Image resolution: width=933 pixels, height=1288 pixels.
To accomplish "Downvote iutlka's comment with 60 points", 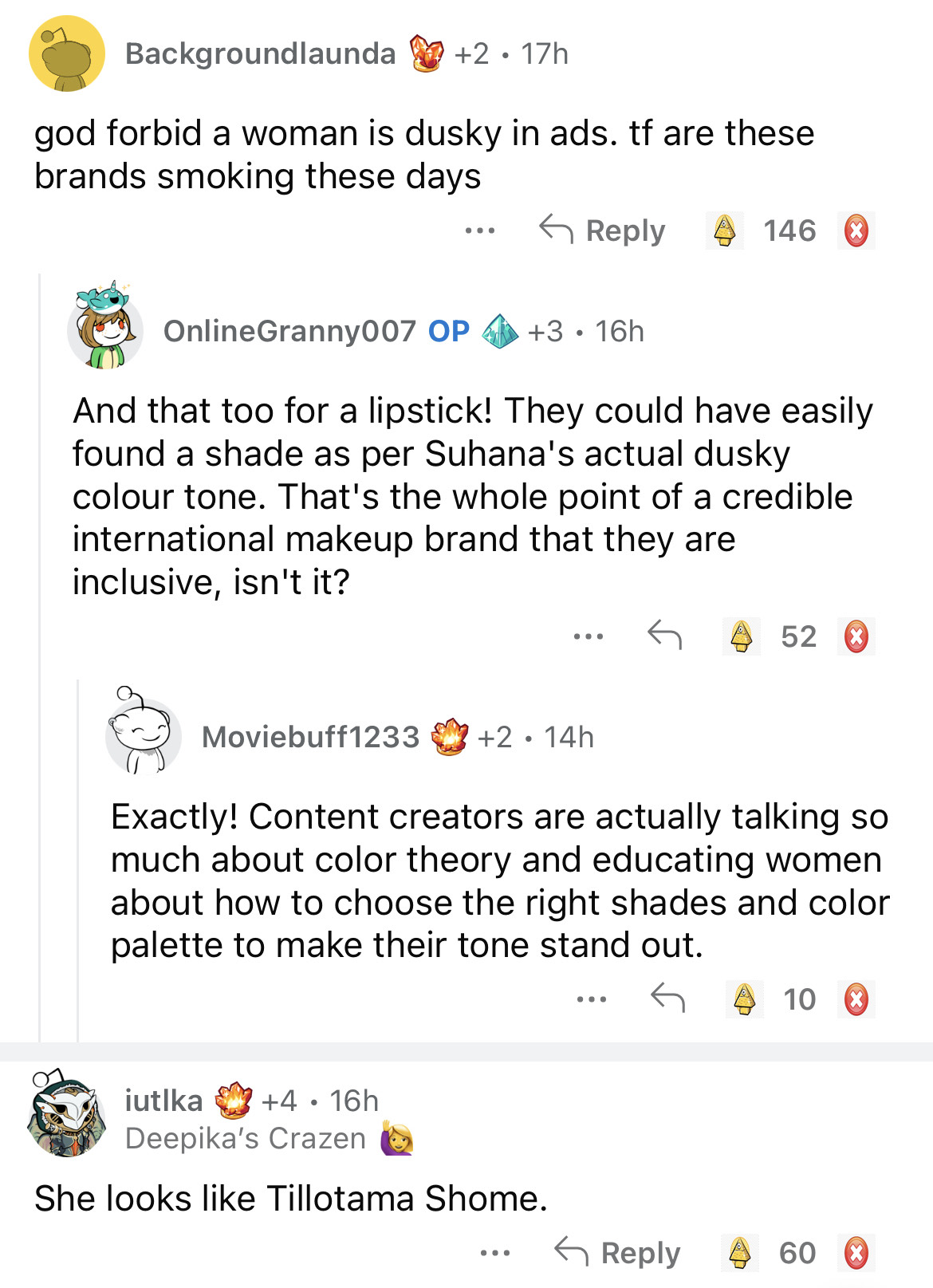I will coord(856,1253).
